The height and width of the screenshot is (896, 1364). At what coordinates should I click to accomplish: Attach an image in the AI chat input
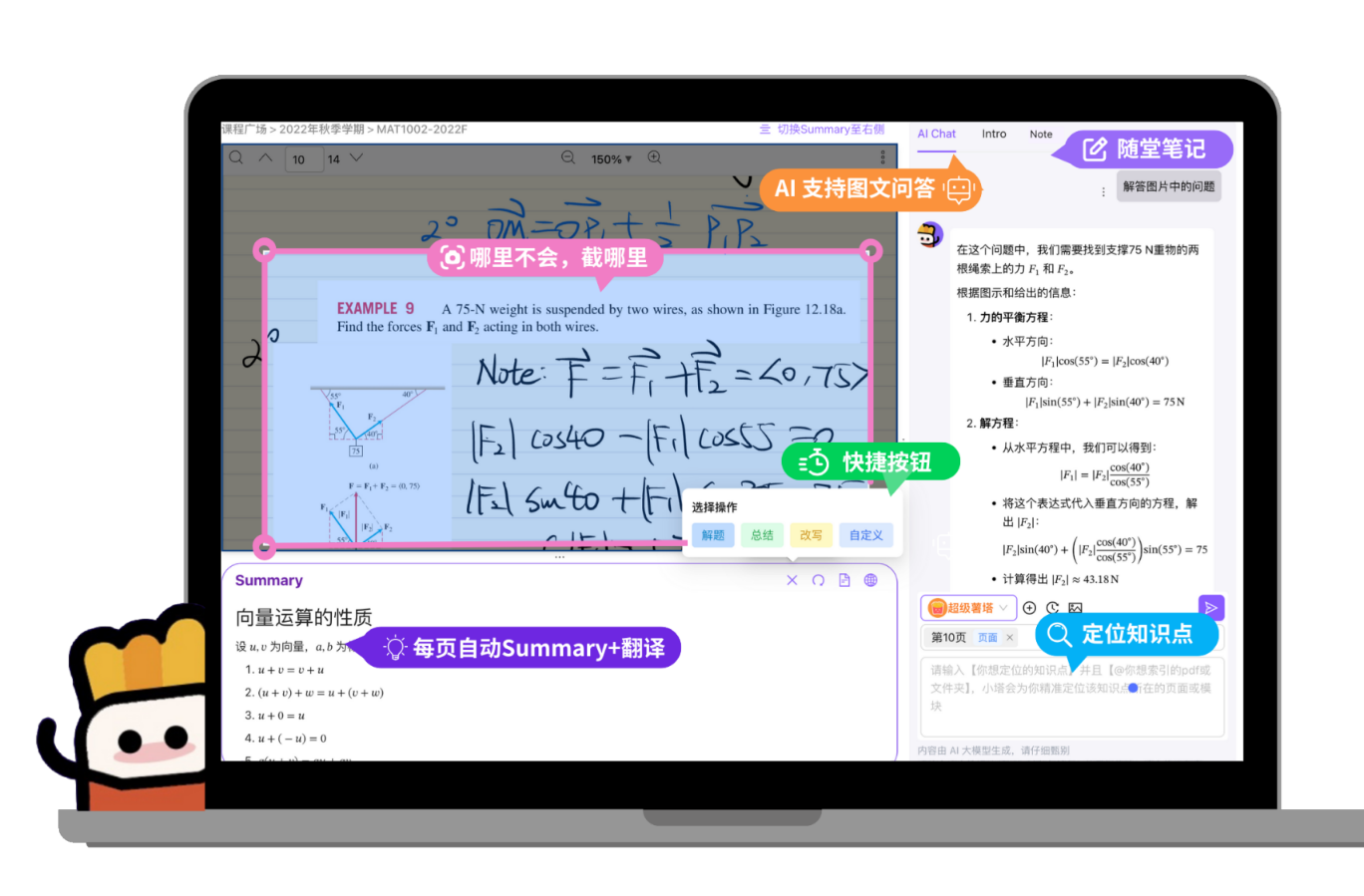1075,607
